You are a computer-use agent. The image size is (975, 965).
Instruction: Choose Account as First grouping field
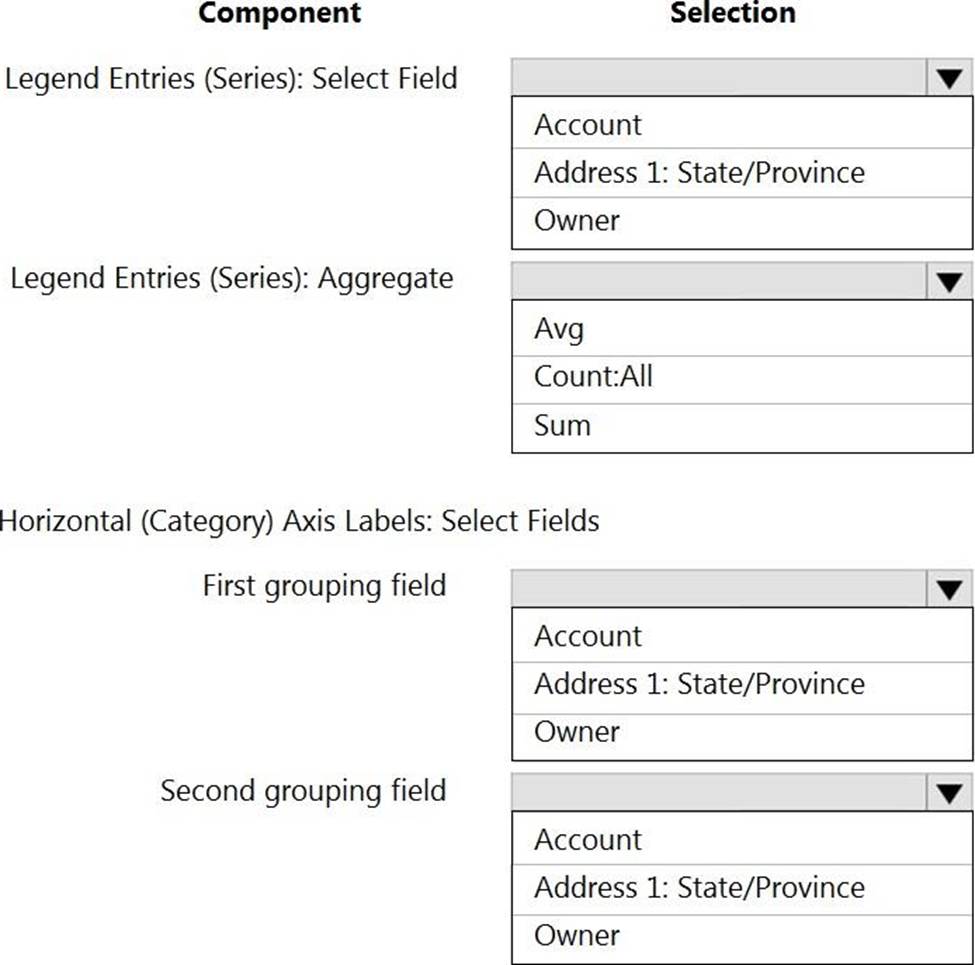[x=588, y=636]
